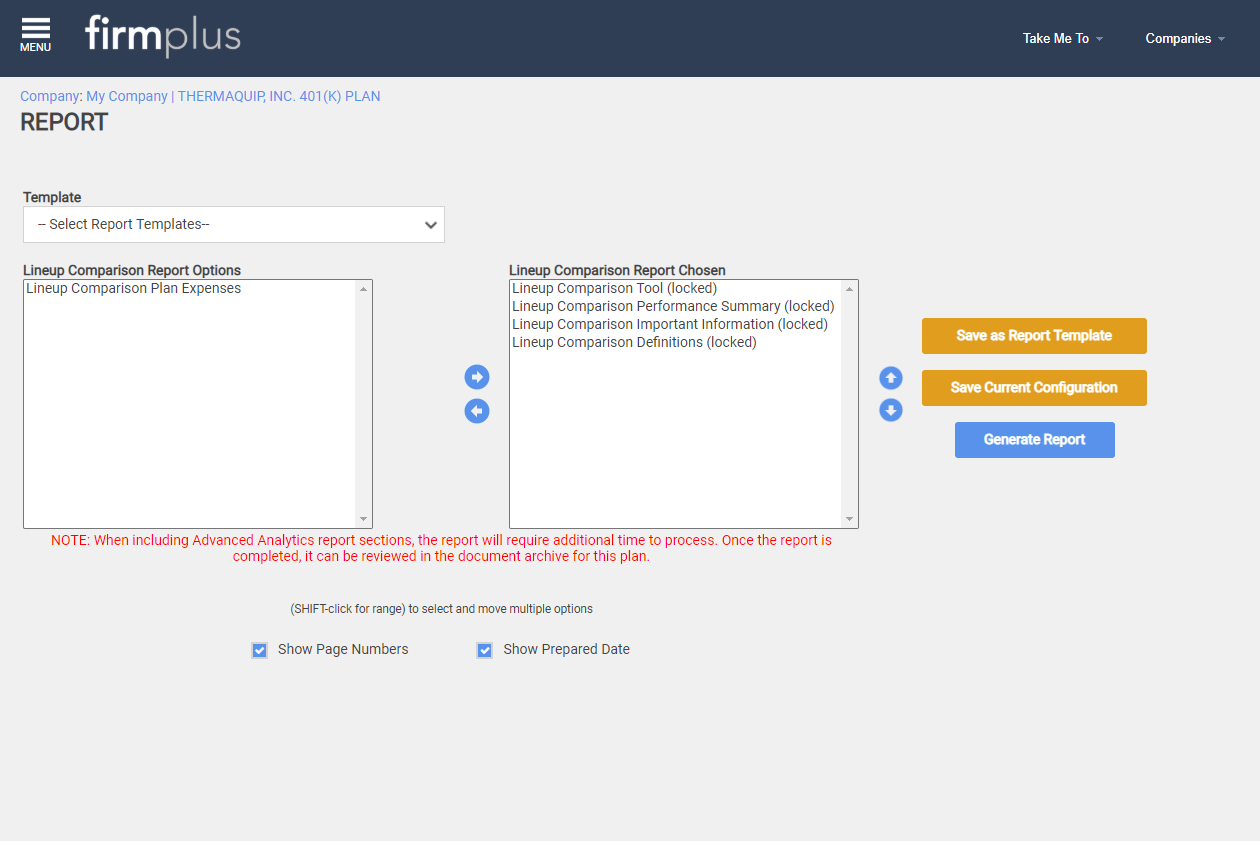
Task: Select Lineup Comparison Important Information (locked)
Action: (x=676, y=325)
